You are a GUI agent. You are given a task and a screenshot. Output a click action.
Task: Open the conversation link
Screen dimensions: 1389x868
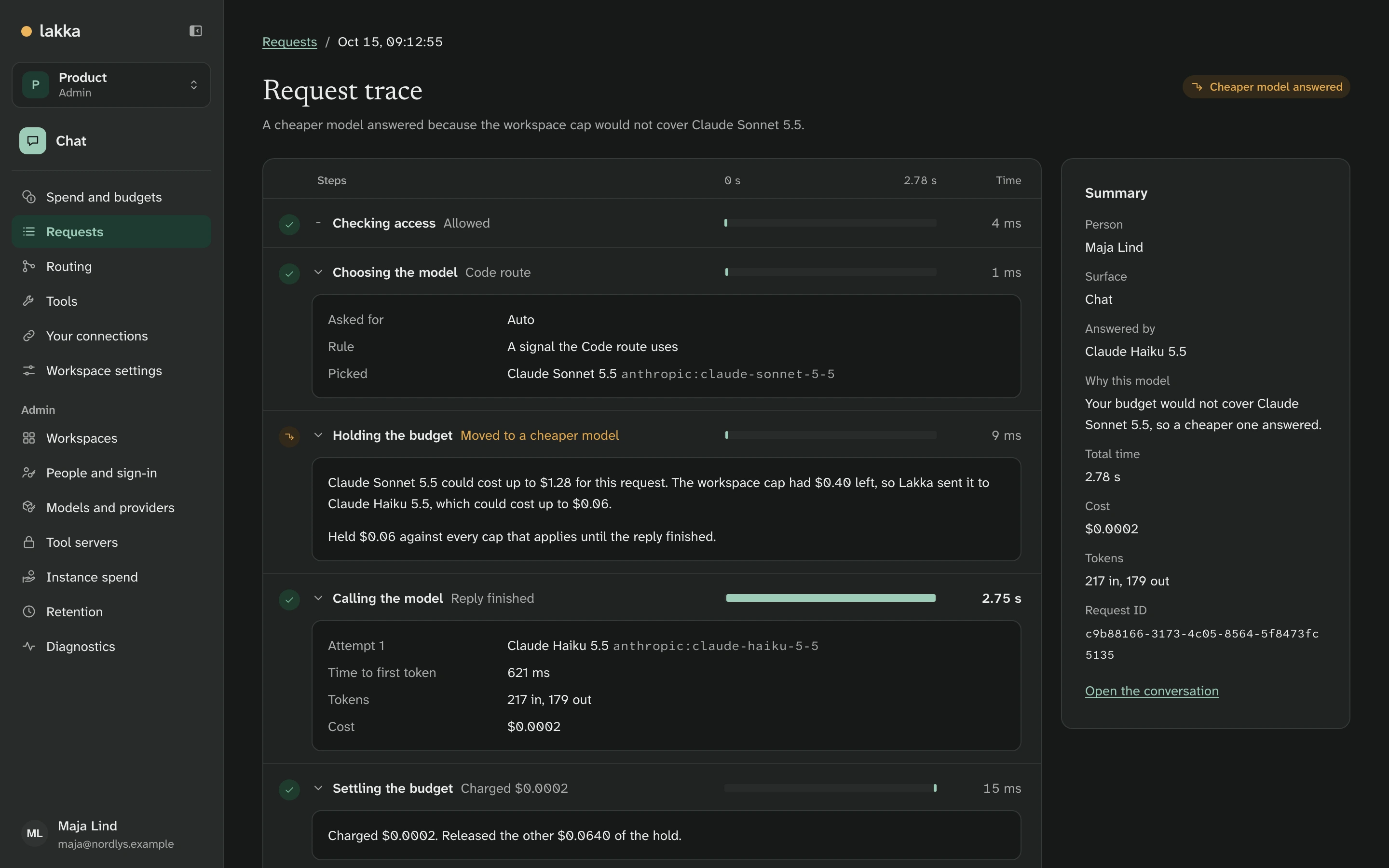[1151, 691]
